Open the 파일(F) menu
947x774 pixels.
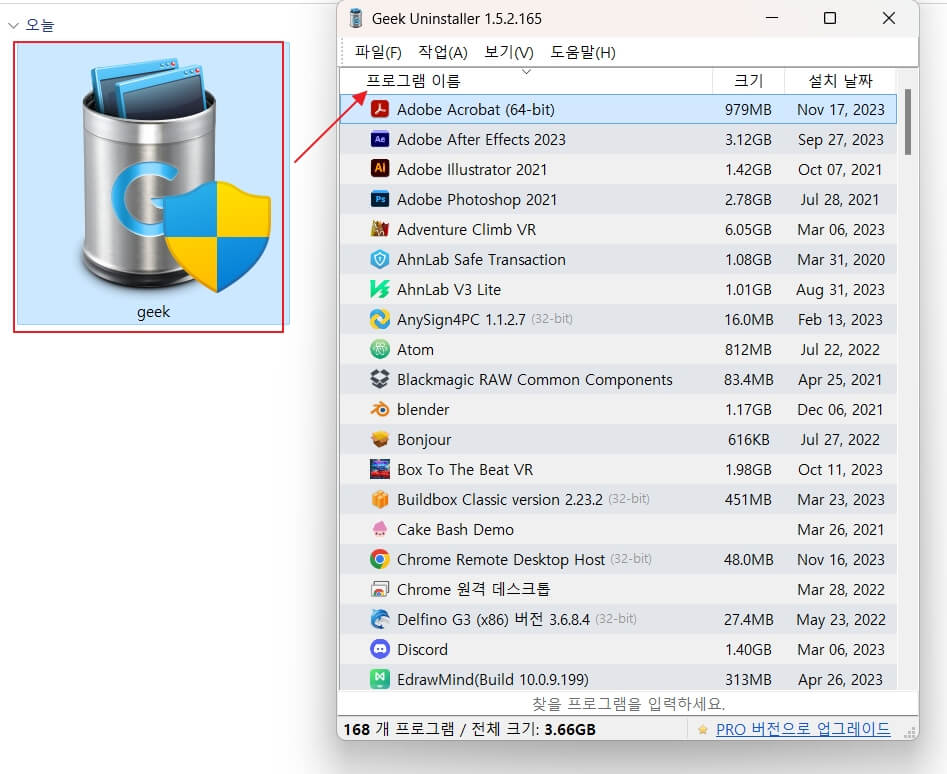click(x=378, y=51)
